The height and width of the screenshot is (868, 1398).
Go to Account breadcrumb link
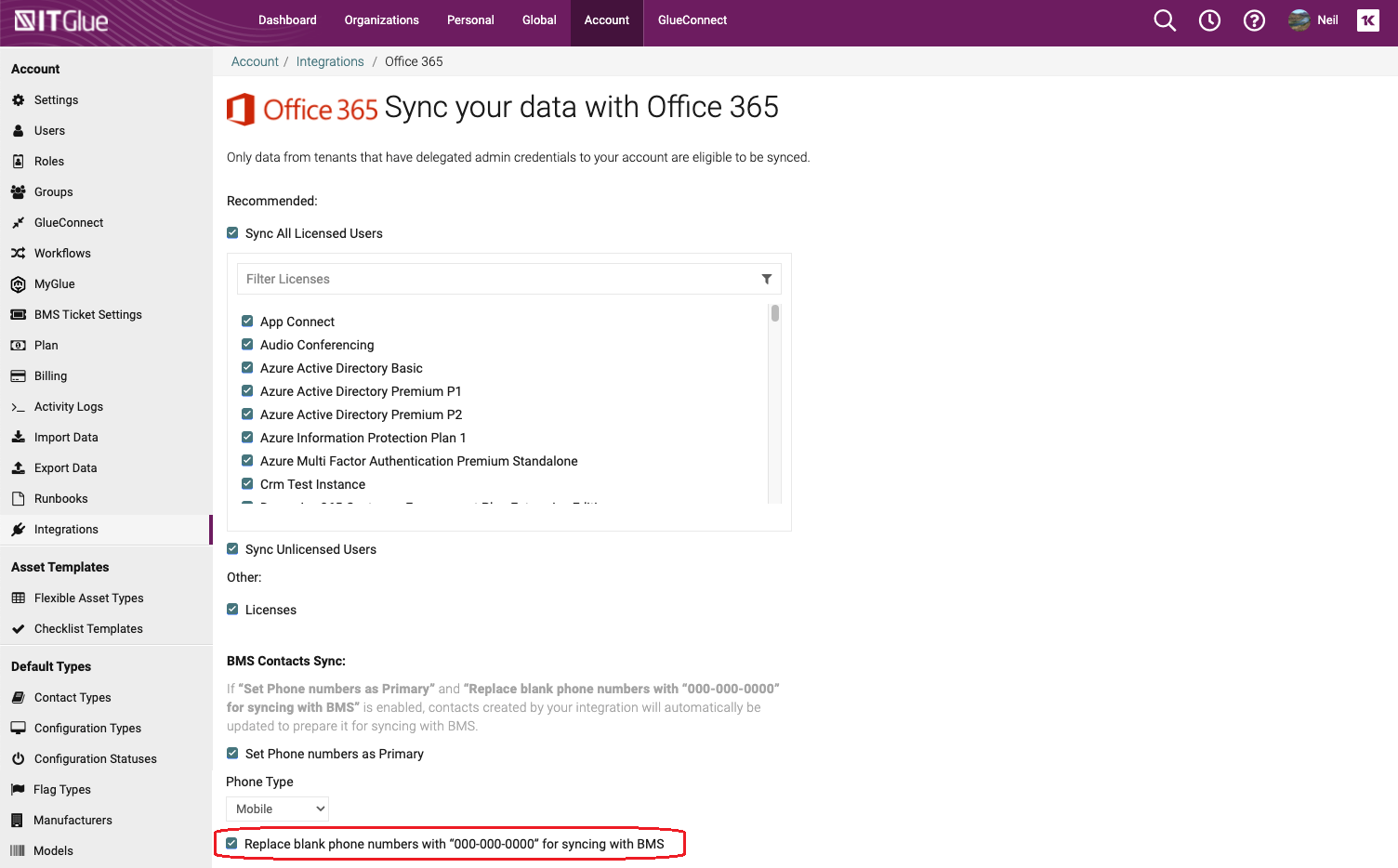coord(255,61)
